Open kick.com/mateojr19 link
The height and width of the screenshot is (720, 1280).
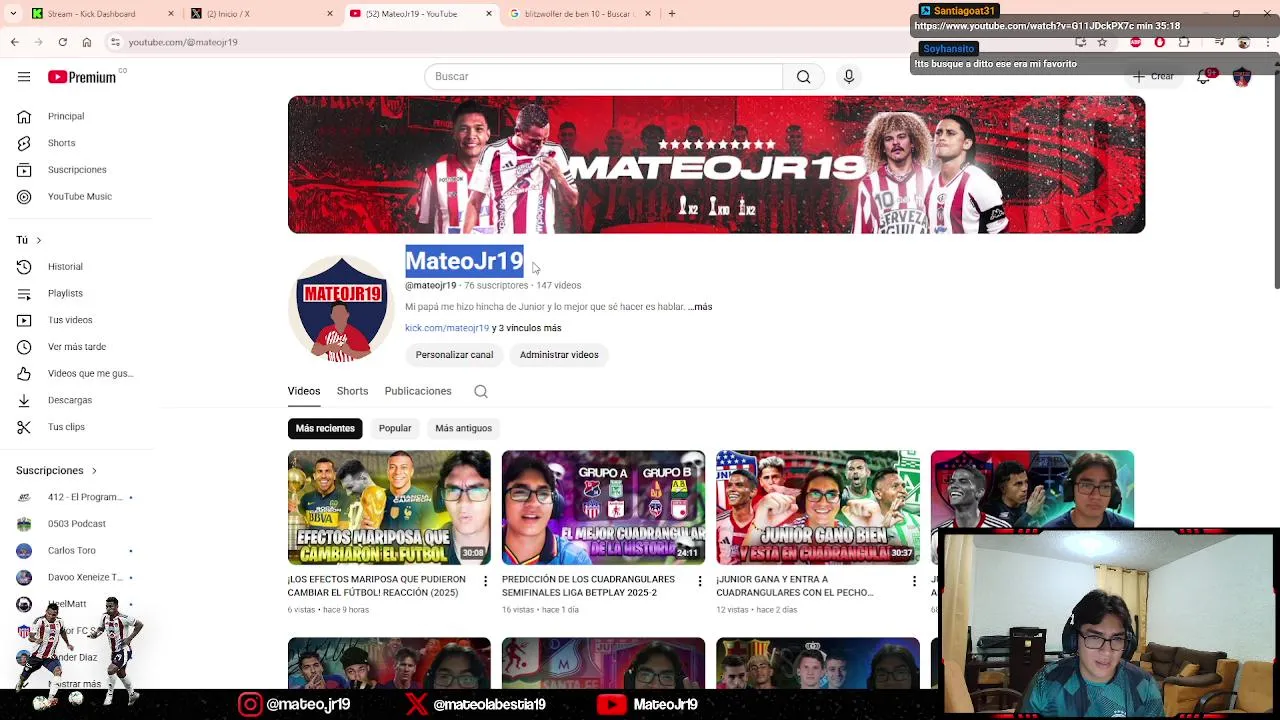point(447,328)
